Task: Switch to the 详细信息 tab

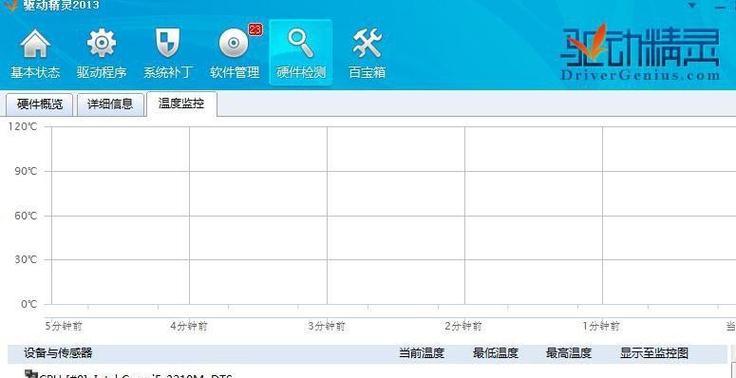Action: click(x=110, y=104)
